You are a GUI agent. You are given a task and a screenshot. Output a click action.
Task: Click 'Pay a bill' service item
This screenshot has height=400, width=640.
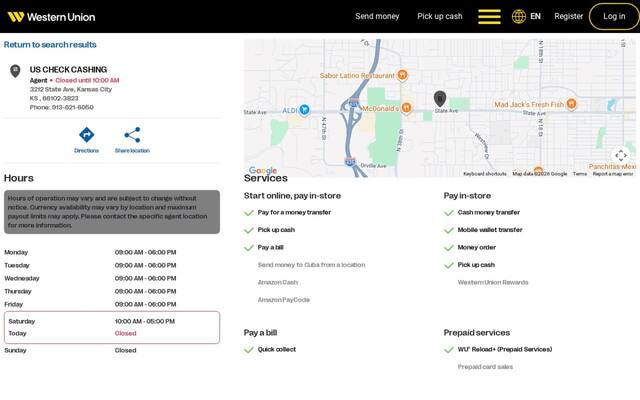pyautogui.click(x=271, y=247)
